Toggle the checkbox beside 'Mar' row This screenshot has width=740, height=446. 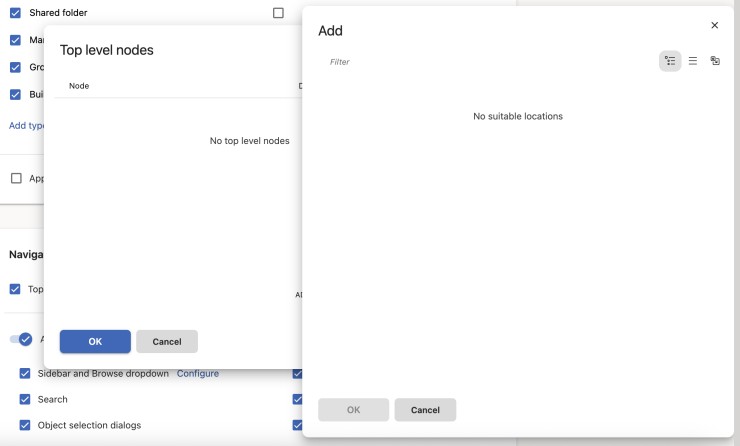[x=15, y=40]
